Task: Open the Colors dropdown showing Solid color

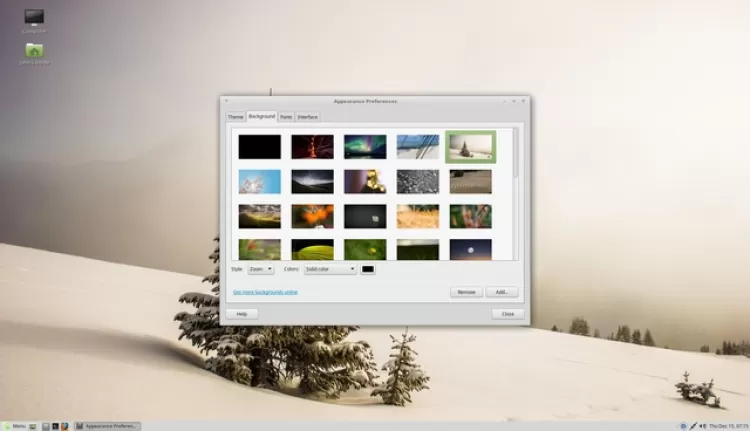Action: tap(330, 269)
